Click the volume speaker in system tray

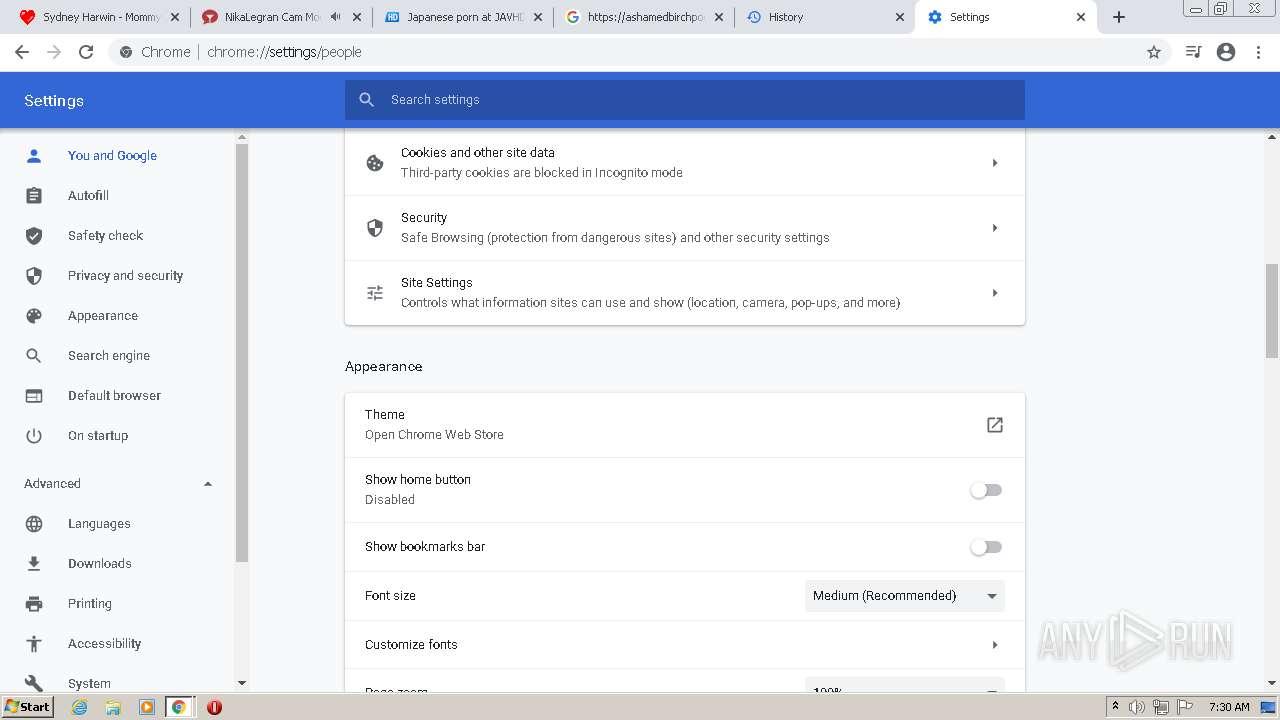[1137, 707]
